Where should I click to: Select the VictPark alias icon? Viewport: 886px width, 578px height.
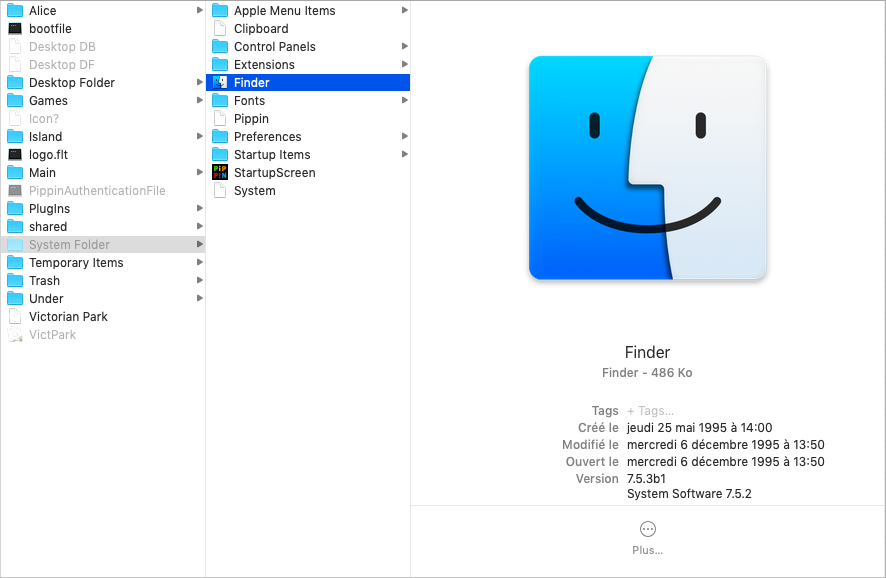click(15, 335)
